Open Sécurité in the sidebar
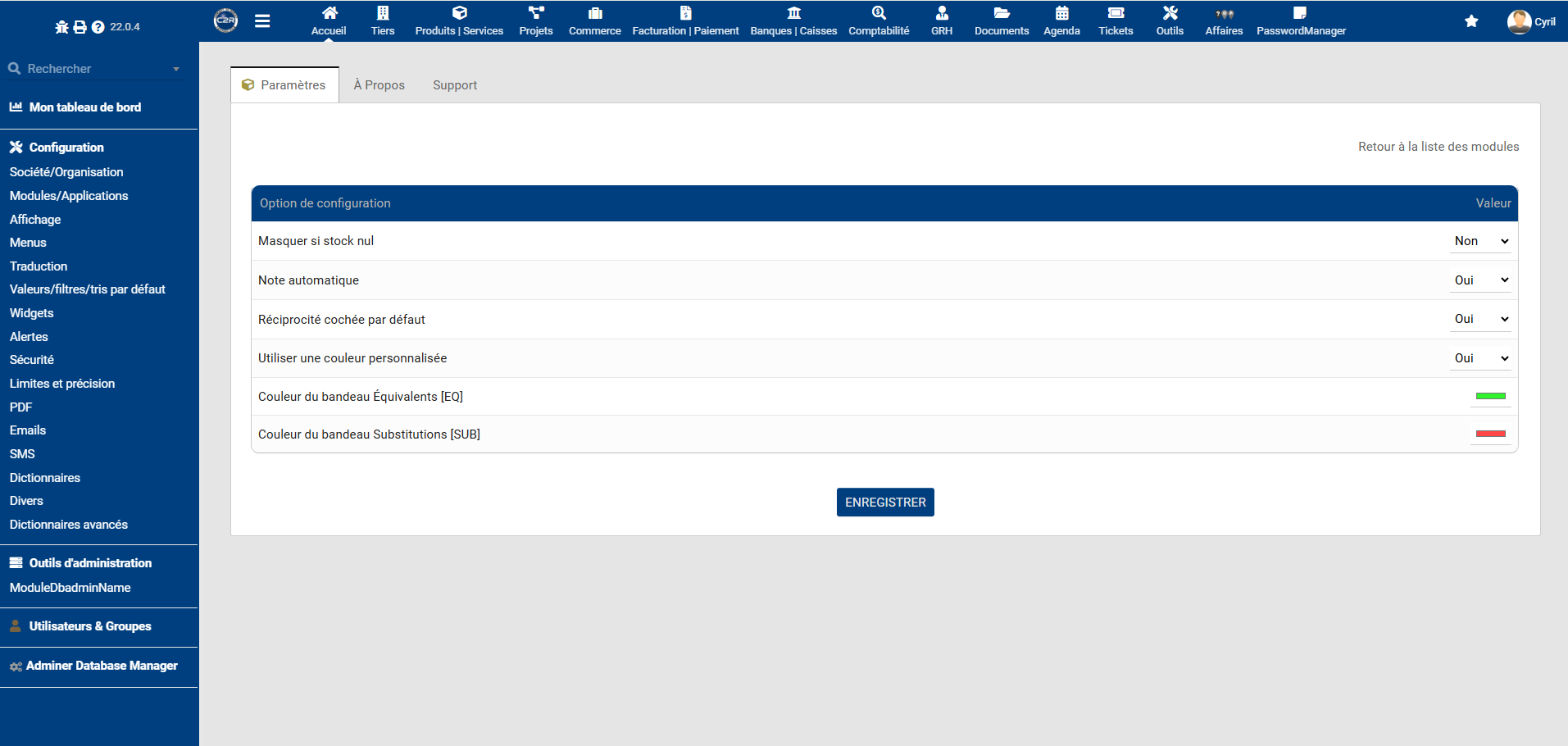Viewport: 1568px width, 746px height. point(32,360)
